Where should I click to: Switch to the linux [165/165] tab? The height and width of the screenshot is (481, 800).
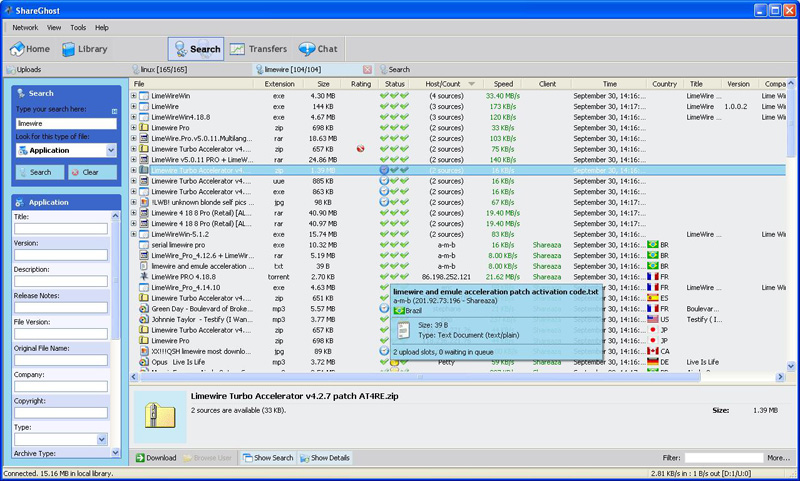pyautogui.click(x=160, y=69)
